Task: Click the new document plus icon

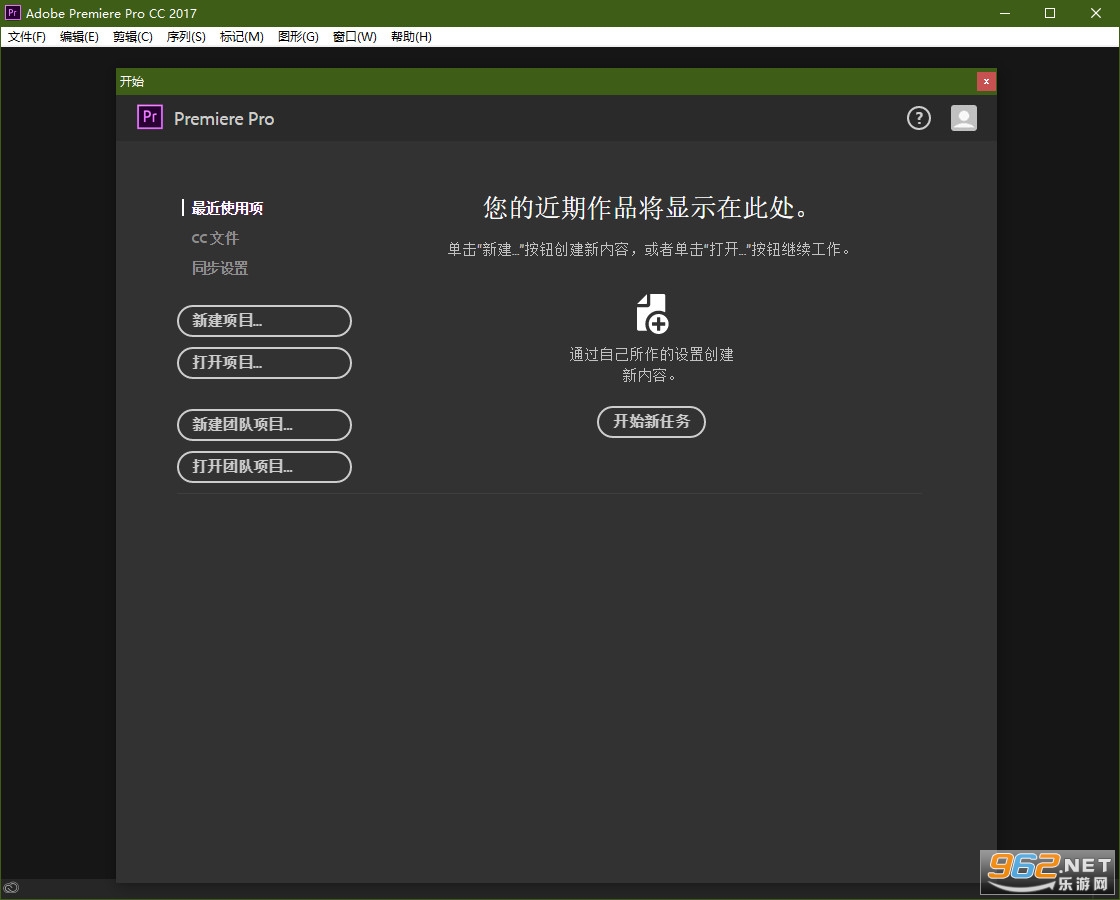Action: [x=652, y=314]
